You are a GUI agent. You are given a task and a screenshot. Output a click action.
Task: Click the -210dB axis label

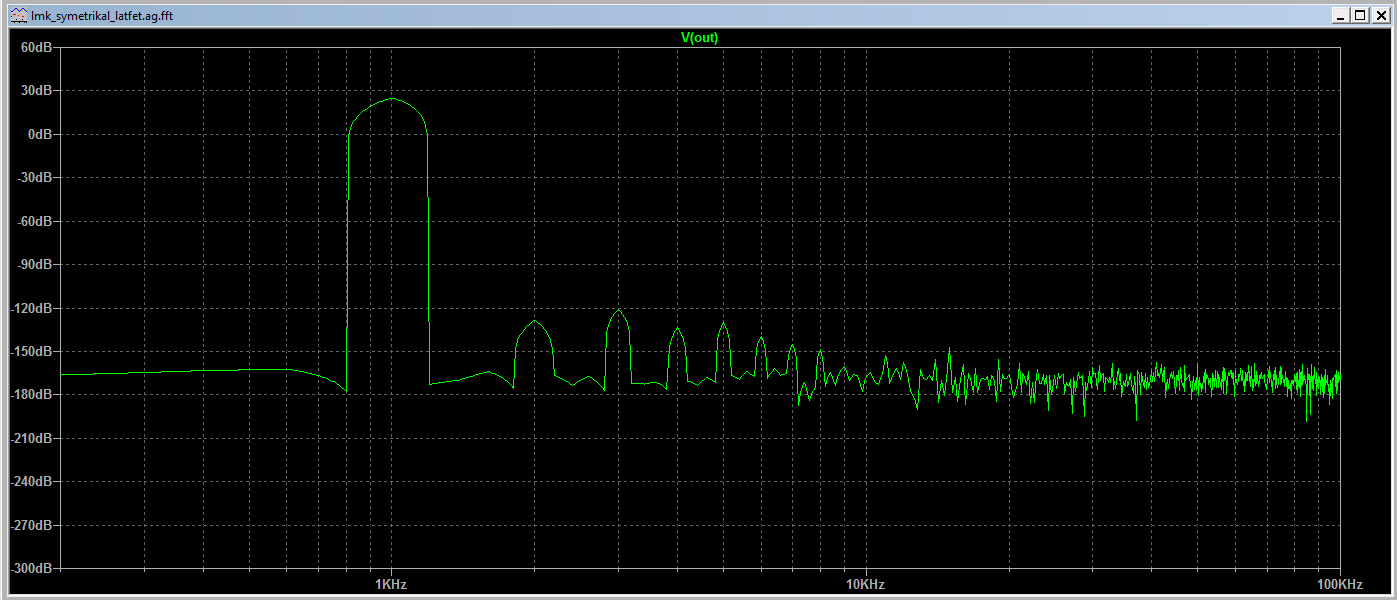point(32,438)
